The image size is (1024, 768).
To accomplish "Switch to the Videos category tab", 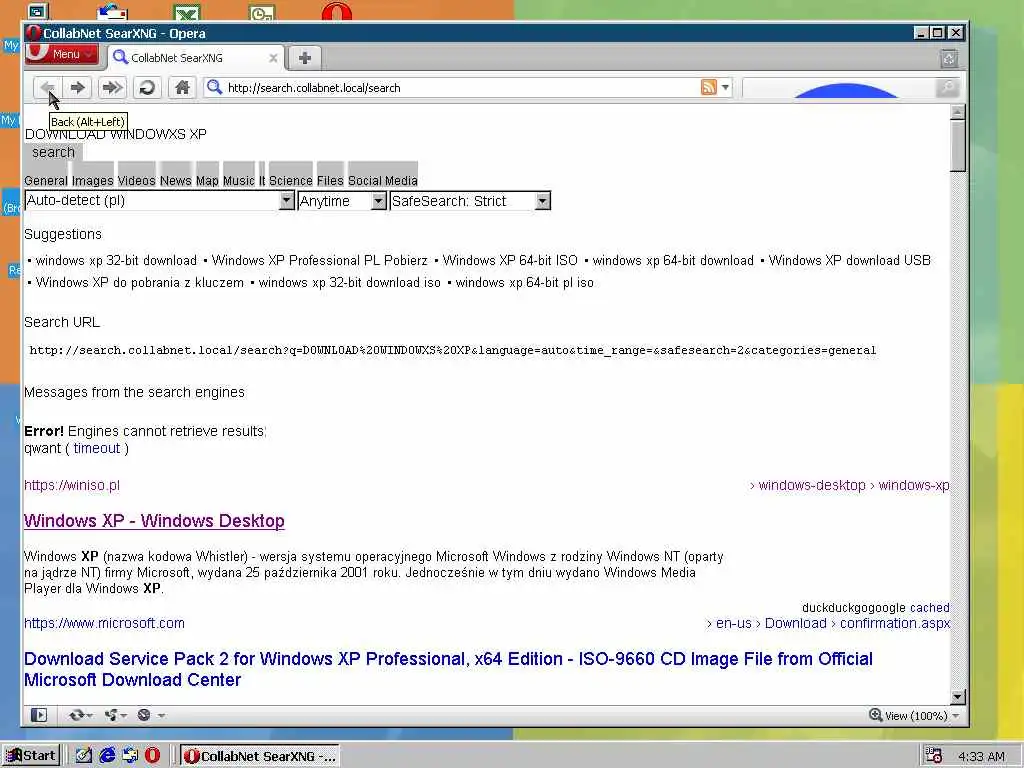I will [136, 180].
